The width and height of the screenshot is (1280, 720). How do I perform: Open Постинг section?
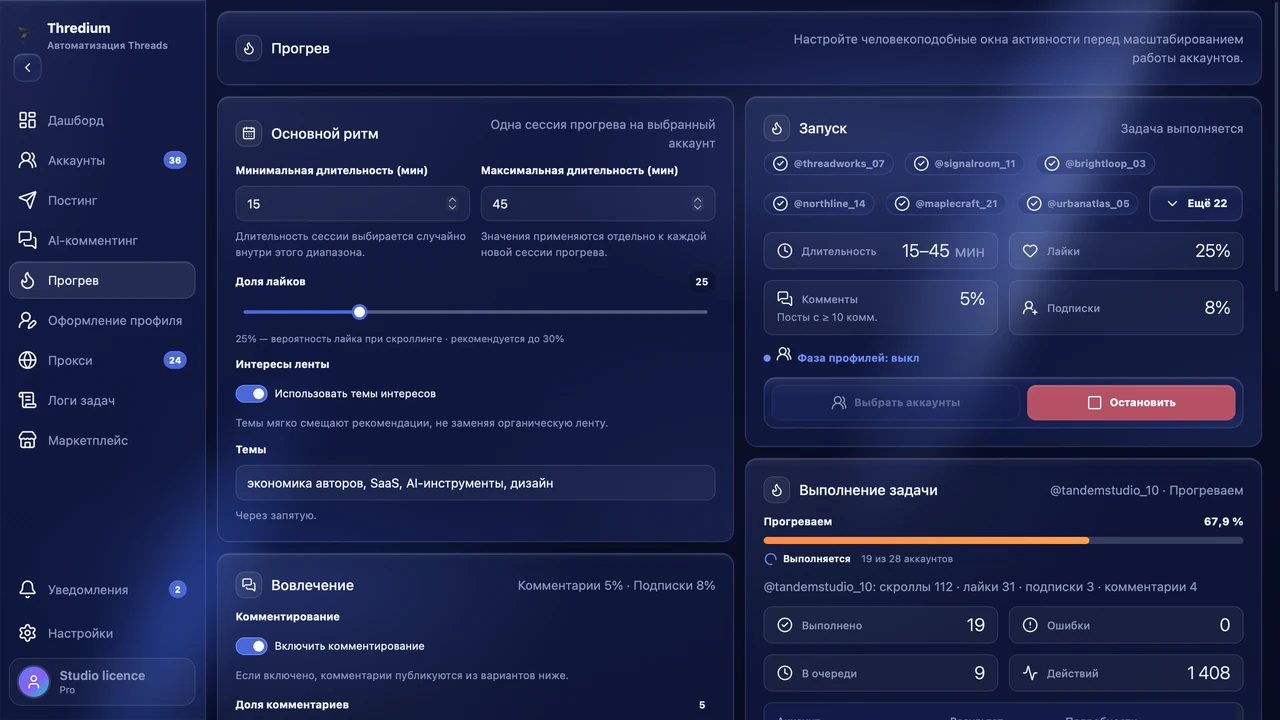click(x=102, y=200)
